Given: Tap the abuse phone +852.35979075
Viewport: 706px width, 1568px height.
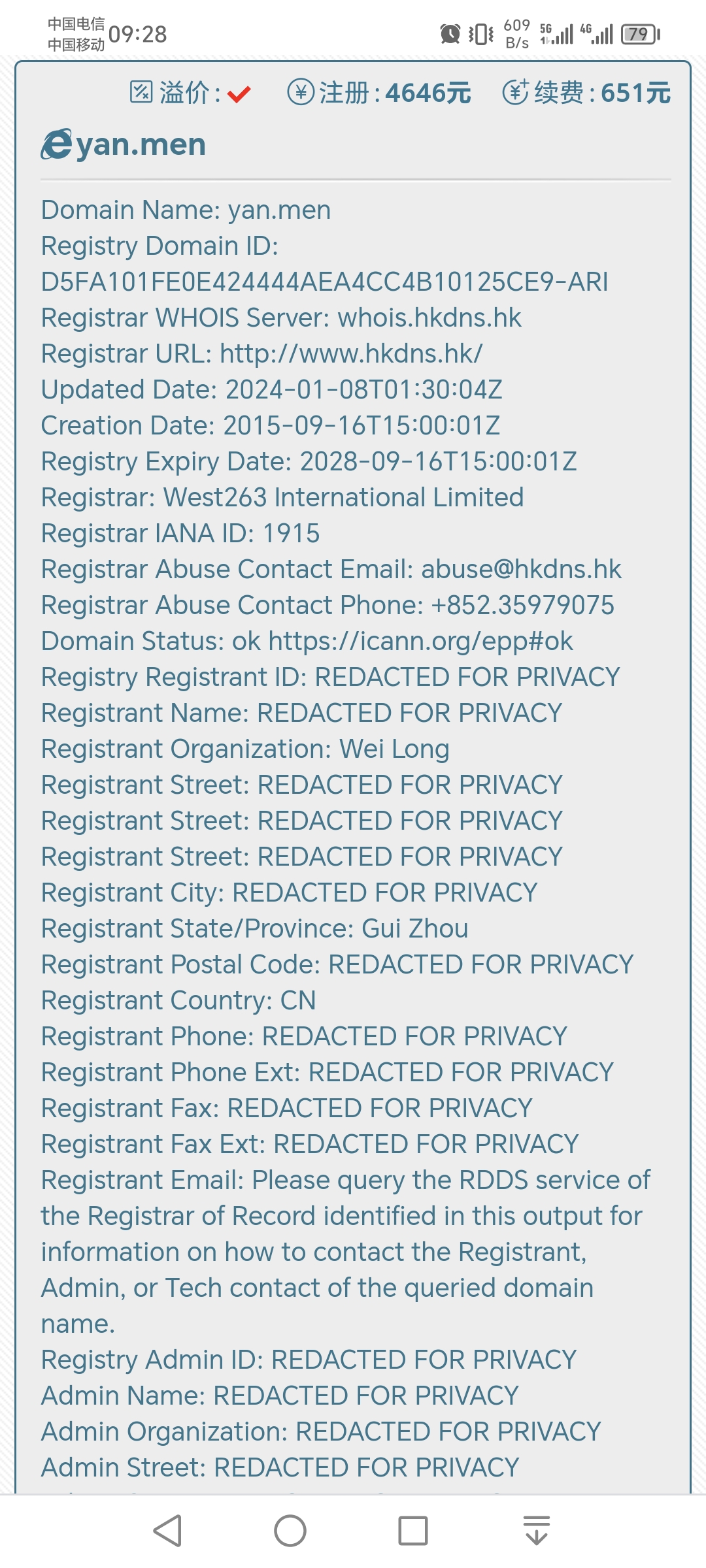Looking at the screenshot, I should pos(523,605).
